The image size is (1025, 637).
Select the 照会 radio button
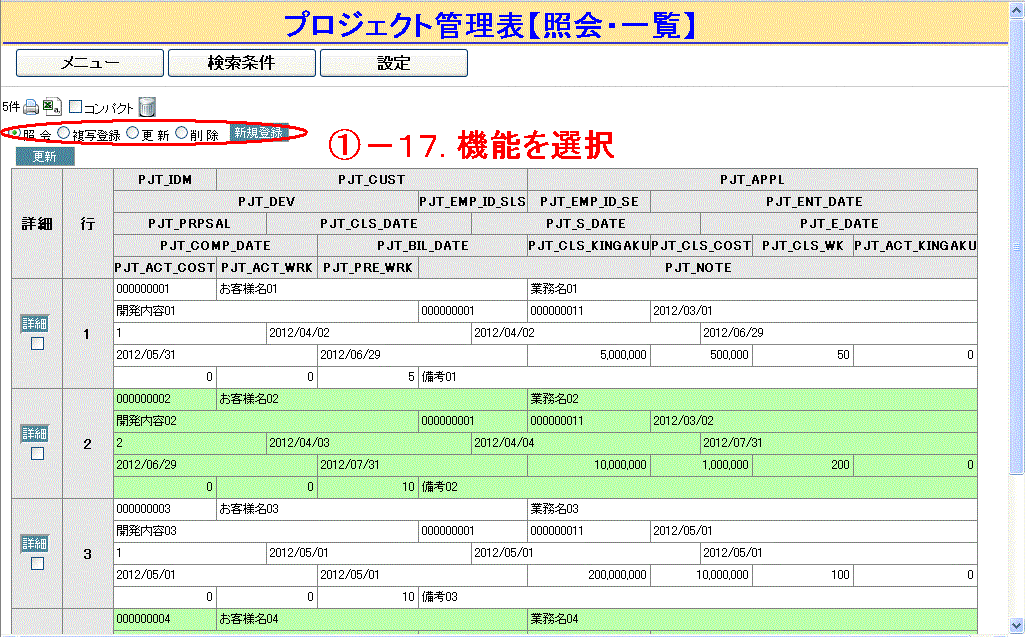click(14, 133)
